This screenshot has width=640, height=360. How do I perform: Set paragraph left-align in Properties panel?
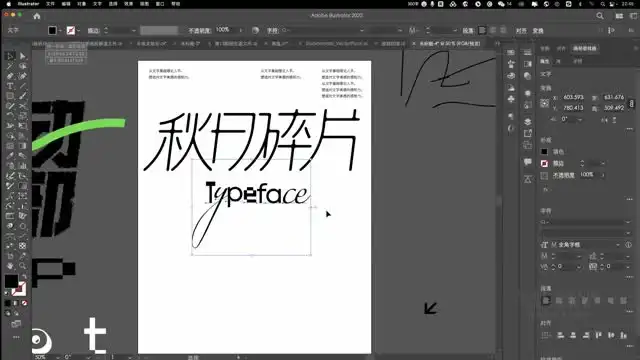tap(546, 301)
